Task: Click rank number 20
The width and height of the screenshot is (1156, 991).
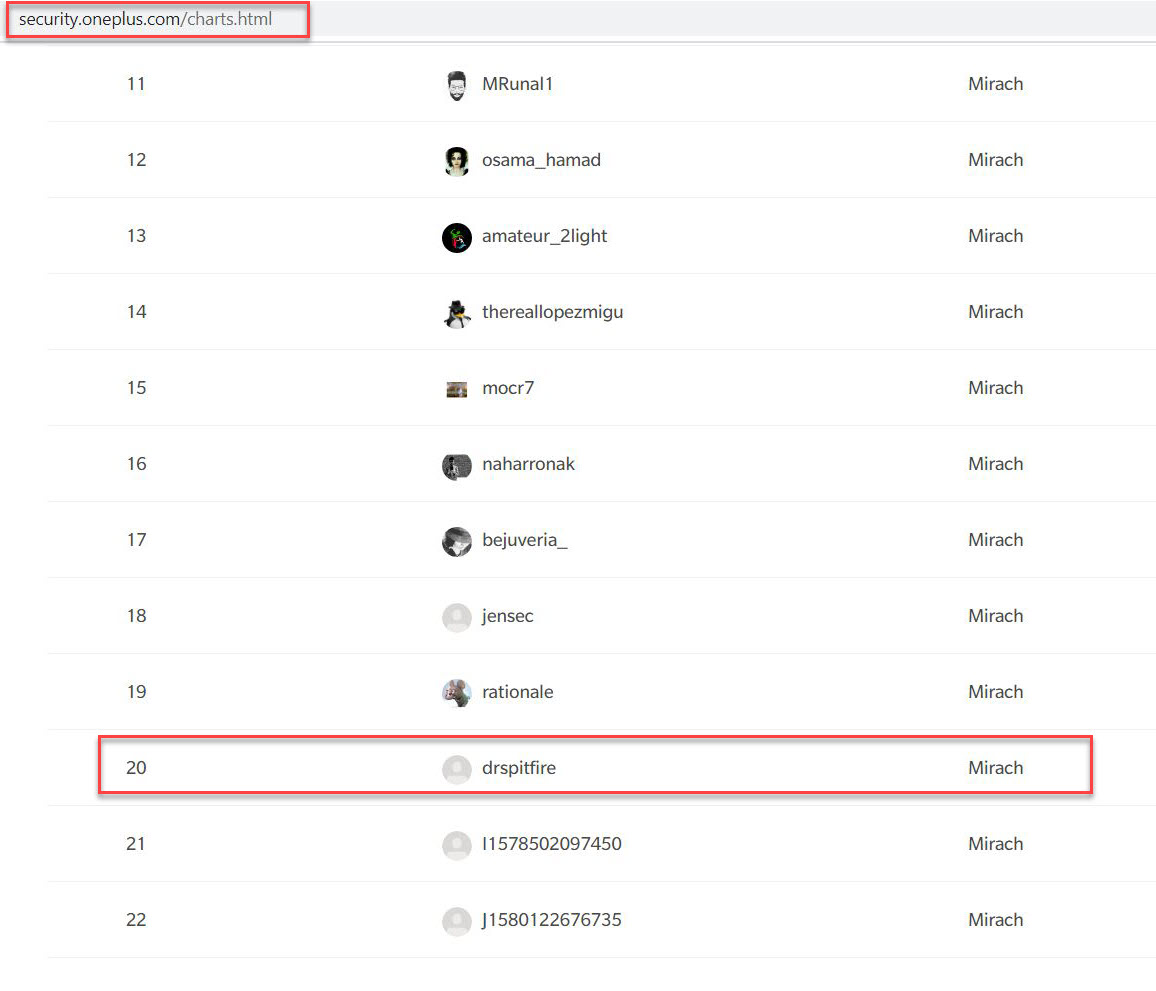Action: pos(136,768)
